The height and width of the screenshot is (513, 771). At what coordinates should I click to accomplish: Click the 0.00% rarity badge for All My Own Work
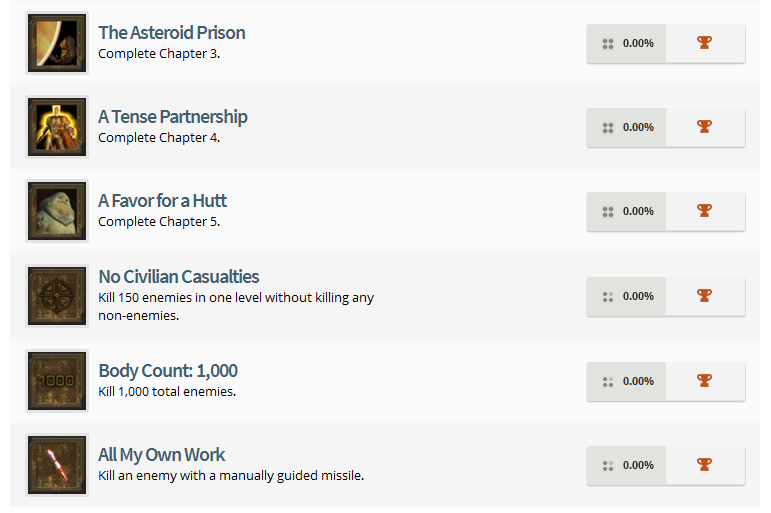click(627, 465)
